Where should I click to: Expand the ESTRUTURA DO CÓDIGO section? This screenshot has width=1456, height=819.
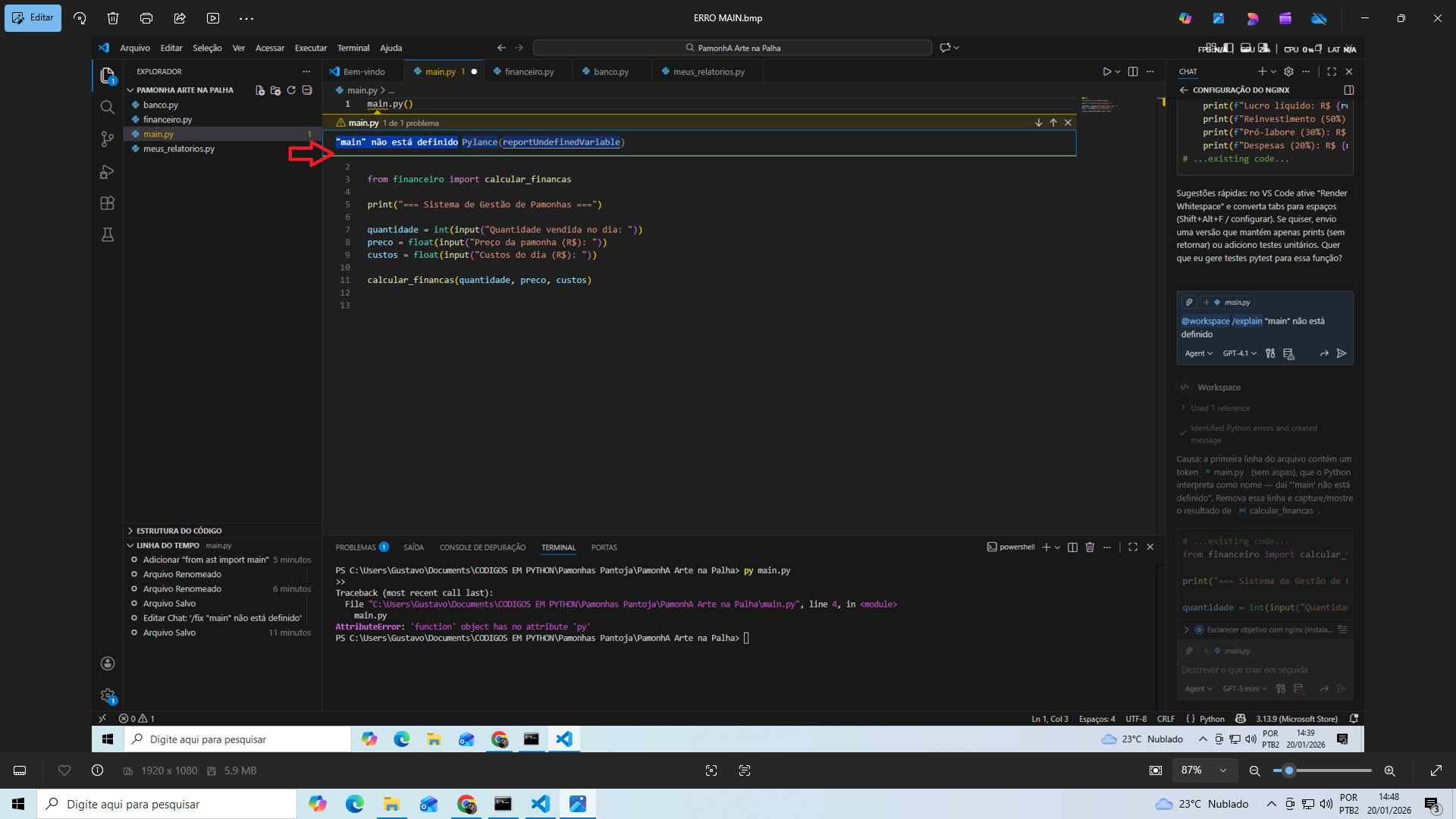coord(179,531)
